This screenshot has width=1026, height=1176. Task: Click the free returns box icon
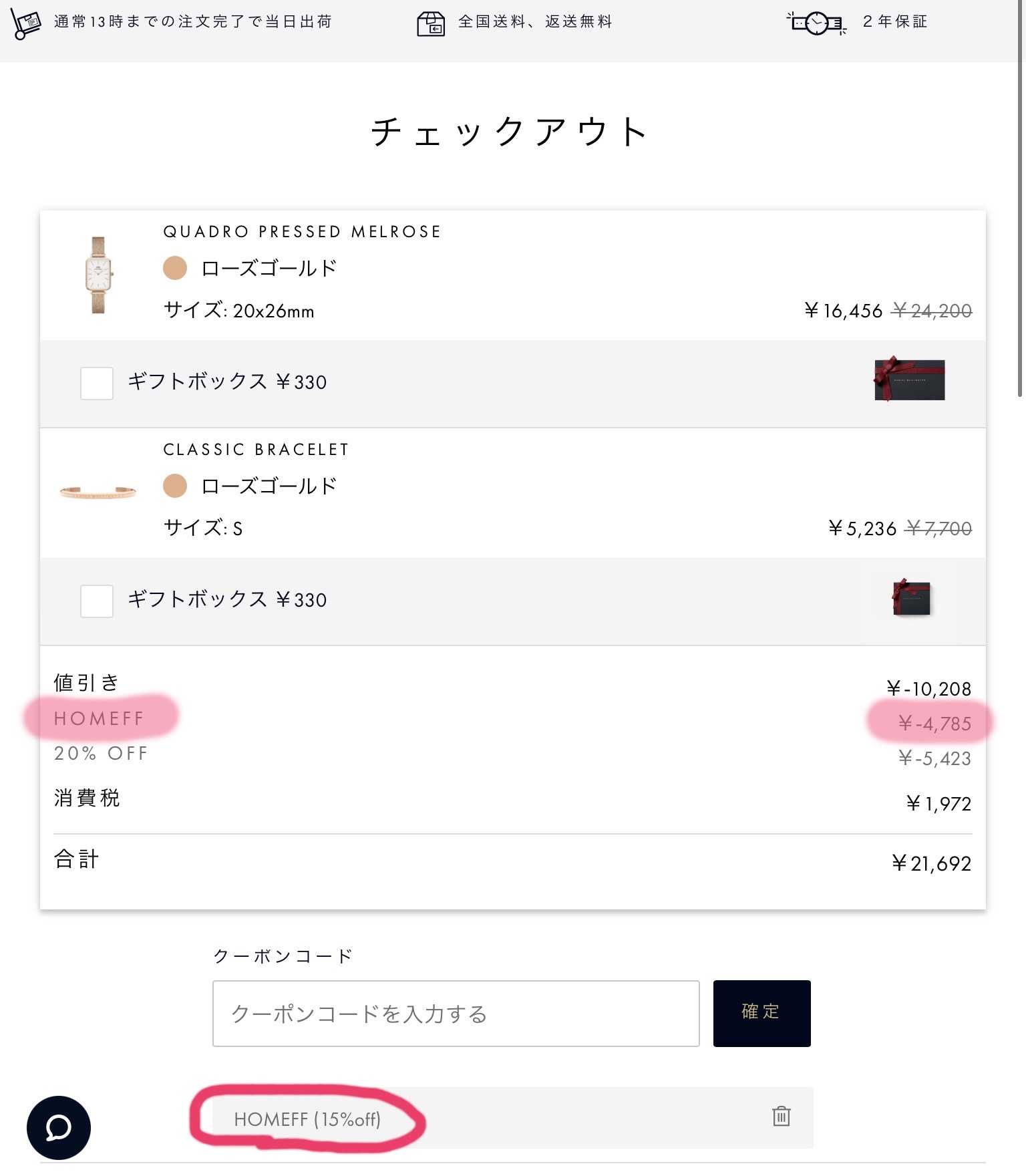[431, 23]
